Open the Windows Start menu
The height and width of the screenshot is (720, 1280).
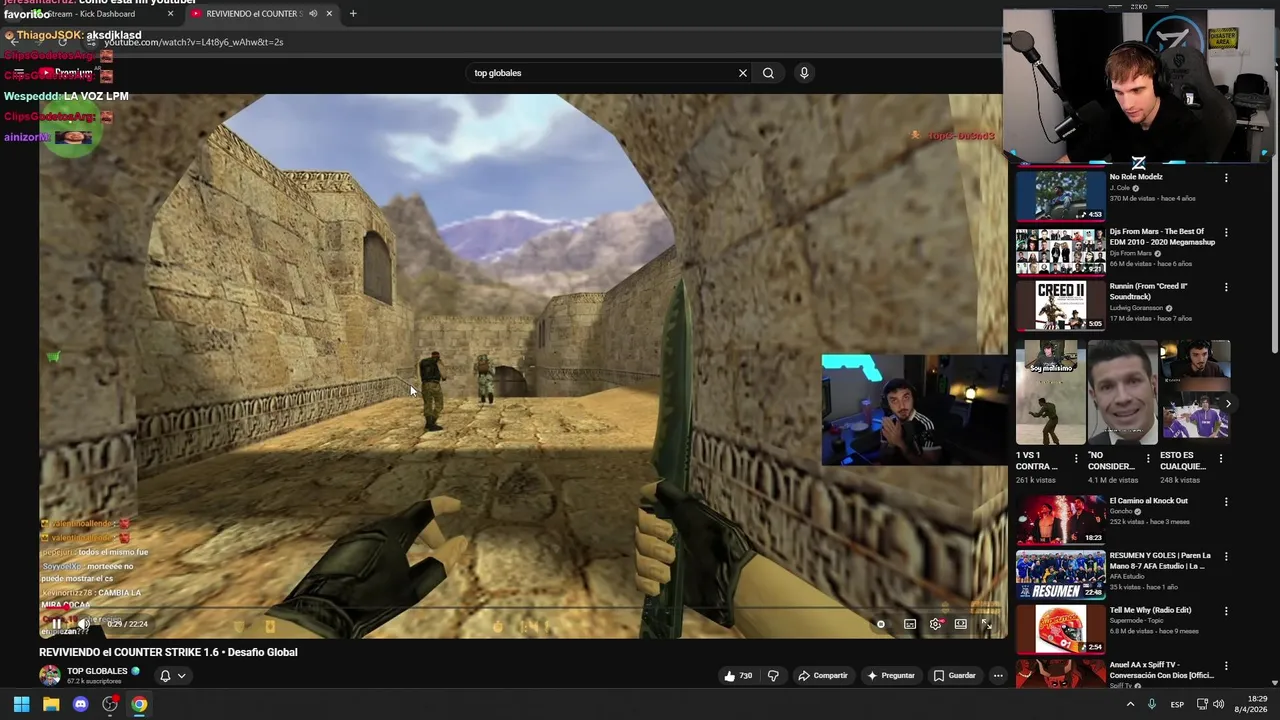[21, 704]
